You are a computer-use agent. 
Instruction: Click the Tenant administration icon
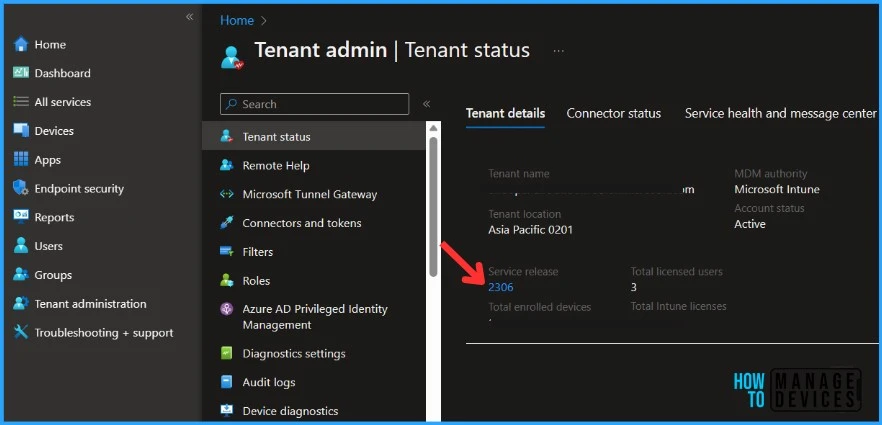[x=21, y=304]
